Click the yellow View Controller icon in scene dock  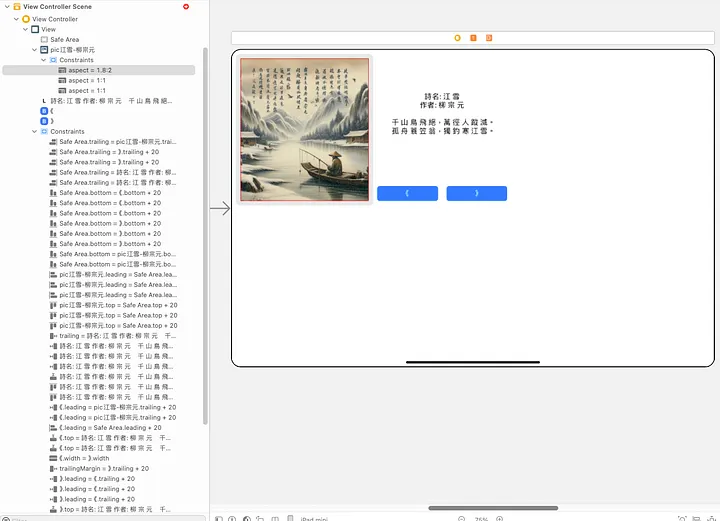pos(457,38)
